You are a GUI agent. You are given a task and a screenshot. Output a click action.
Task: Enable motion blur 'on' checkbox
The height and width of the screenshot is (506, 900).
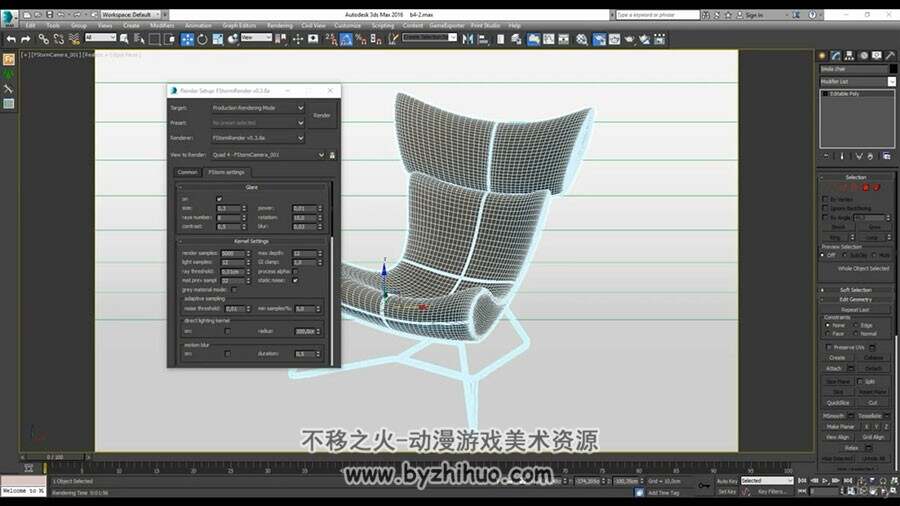tap(227, 353)
